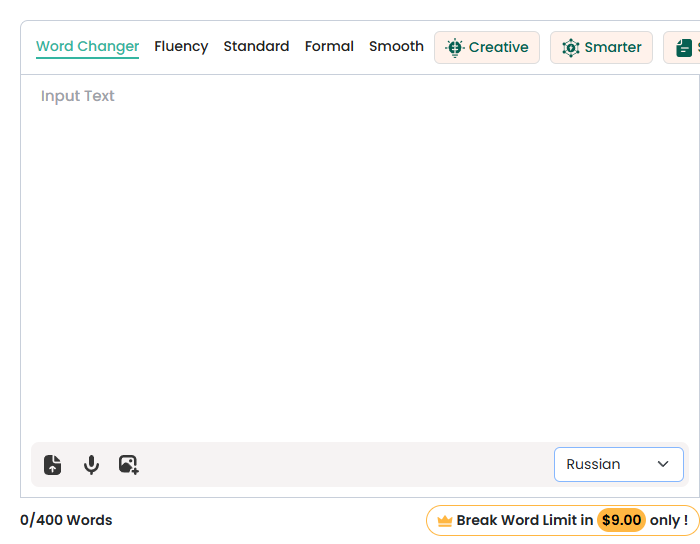This screenshot has width=700, height=544.
Task: Start voice input with microphone icon
Action: click(92, 465)
